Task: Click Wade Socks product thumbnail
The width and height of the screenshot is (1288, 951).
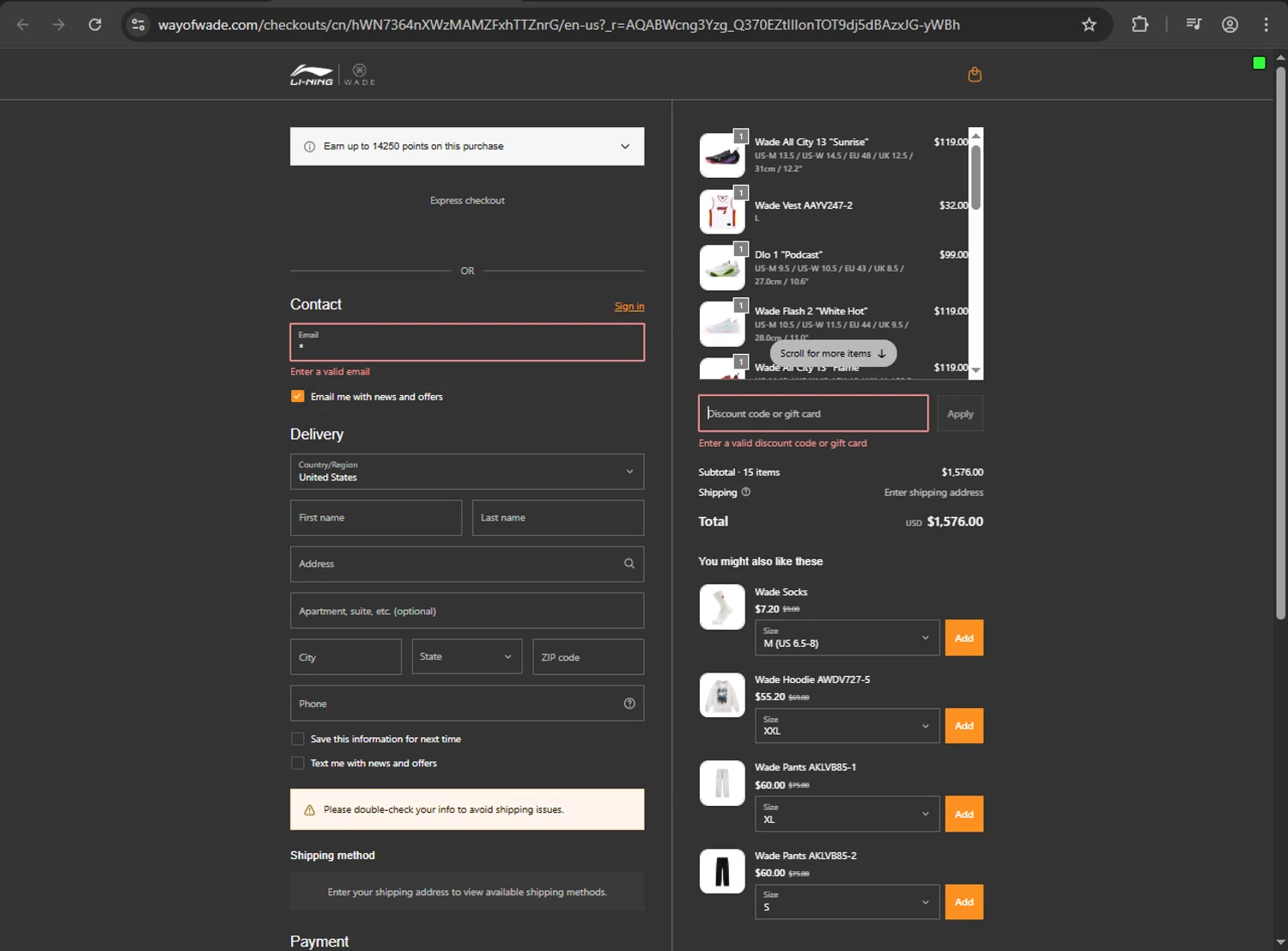Action: coord(722,607)
